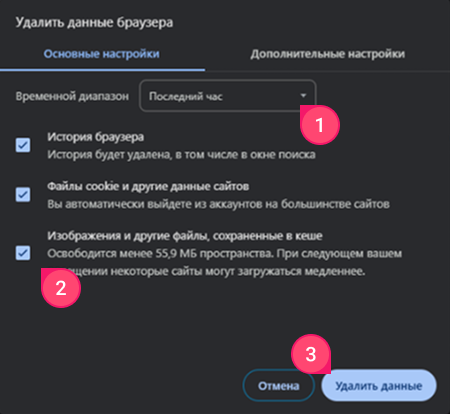The image size is (450, 414).
Task: Click the red annotation badge numbered 1
Action: pyautogui.click(x=320, y=125)
